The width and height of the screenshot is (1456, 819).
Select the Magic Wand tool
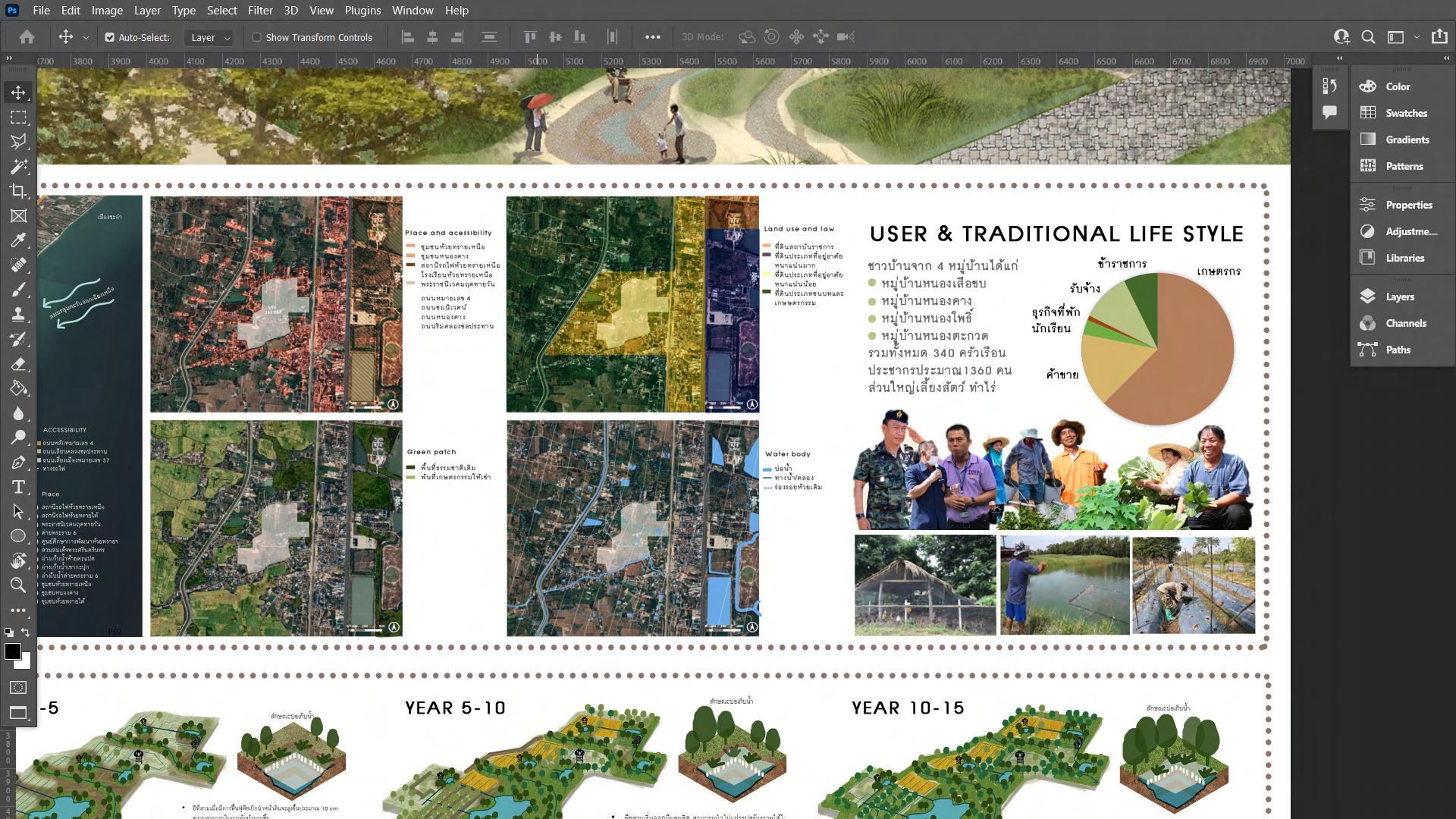[18, 167]
